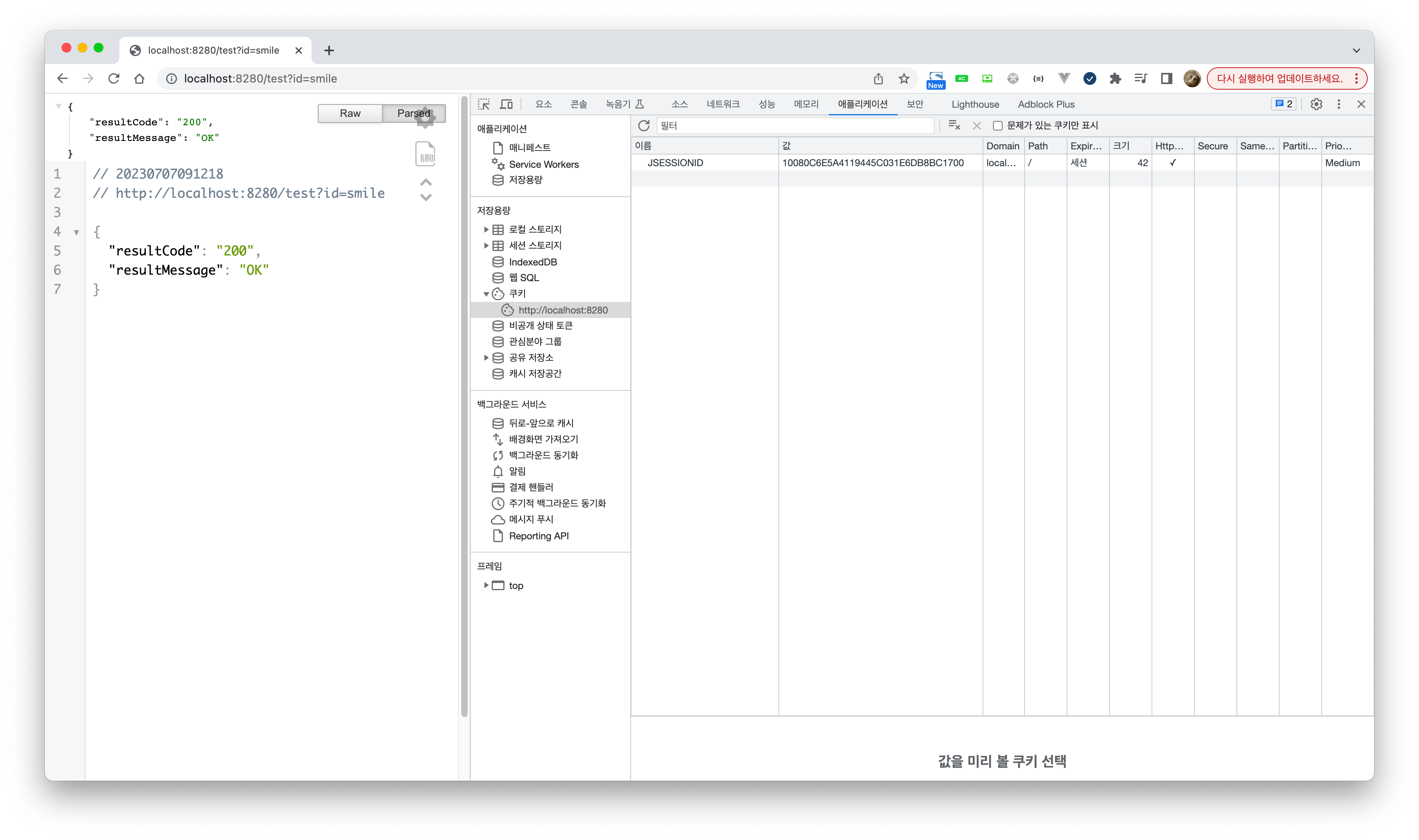Switch to the 네트워크 tab

pos(723,104)
